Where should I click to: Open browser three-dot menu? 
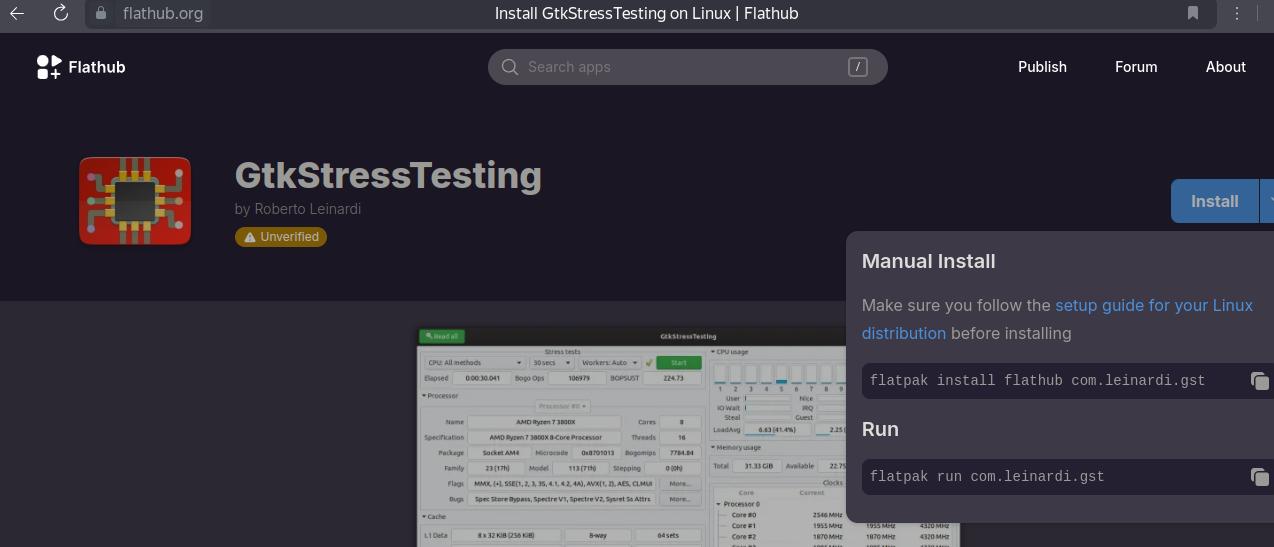1237,13
